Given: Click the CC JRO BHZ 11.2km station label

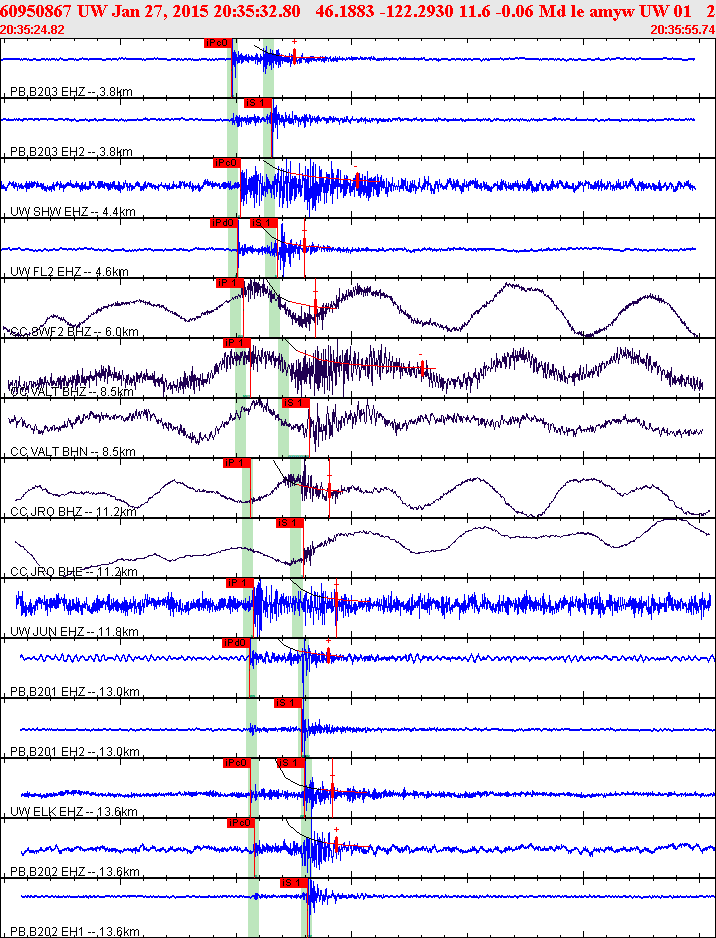Looking at the screenshot, I should click(74, 512).
